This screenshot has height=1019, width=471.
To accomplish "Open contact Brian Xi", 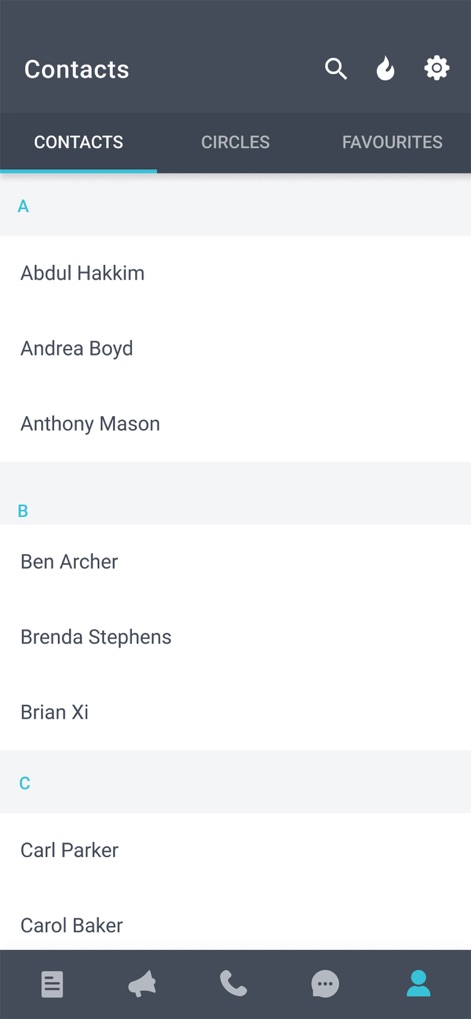I will (235, 712).
